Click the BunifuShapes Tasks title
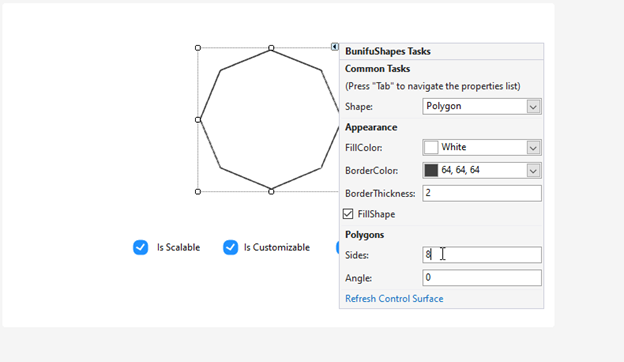The image size is (624, 362). (x=388, y=51)
